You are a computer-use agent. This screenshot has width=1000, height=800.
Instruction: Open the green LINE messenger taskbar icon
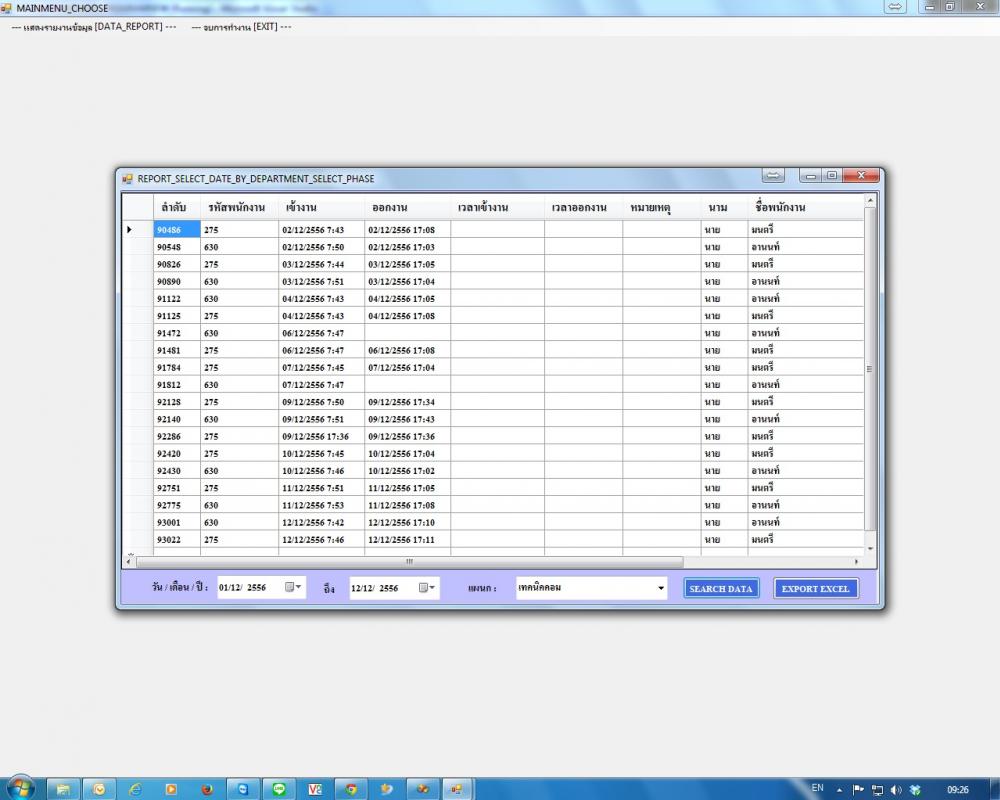(x=279, y=789)
